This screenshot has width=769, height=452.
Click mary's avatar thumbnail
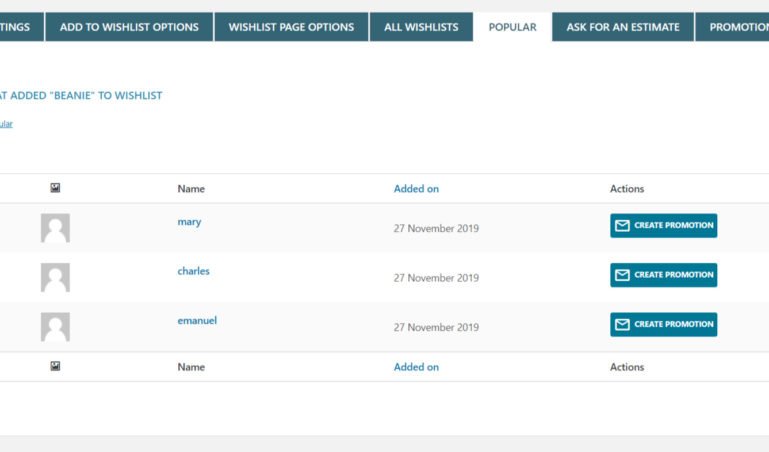55,228
